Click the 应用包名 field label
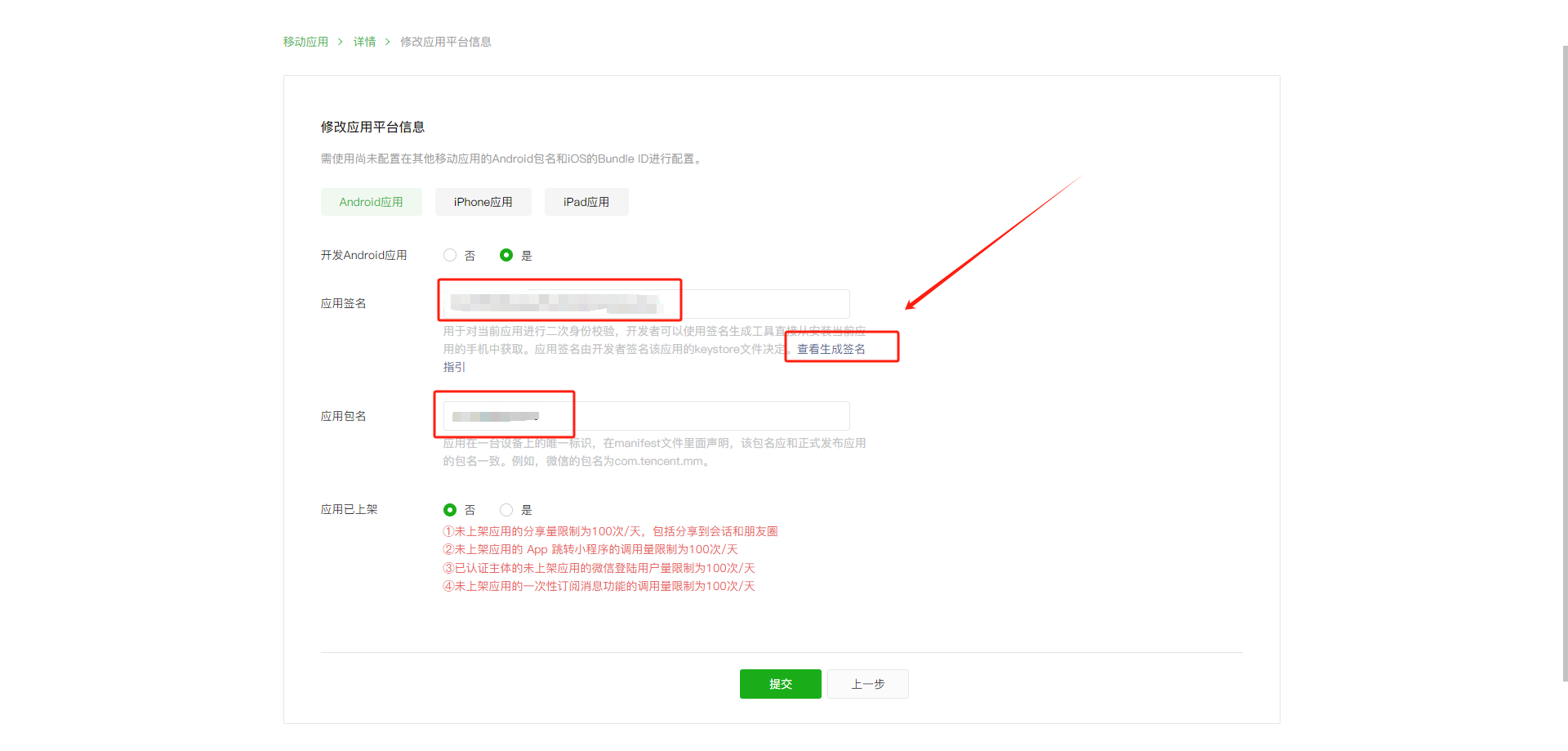This screenshot has height=751, width=1568. (343, 416)
